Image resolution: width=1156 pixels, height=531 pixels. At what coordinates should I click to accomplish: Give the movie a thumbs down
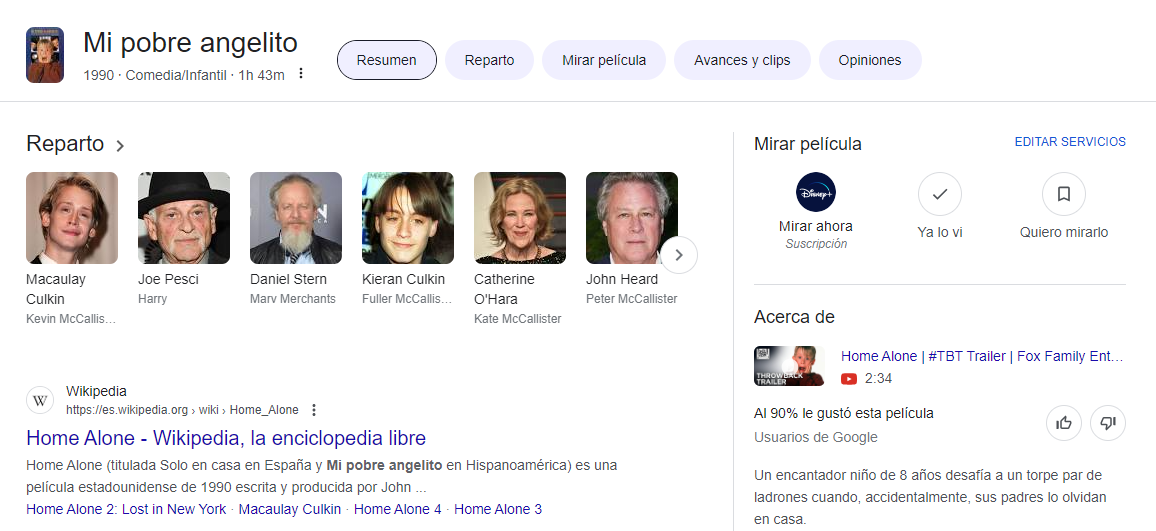[1107, 423]
